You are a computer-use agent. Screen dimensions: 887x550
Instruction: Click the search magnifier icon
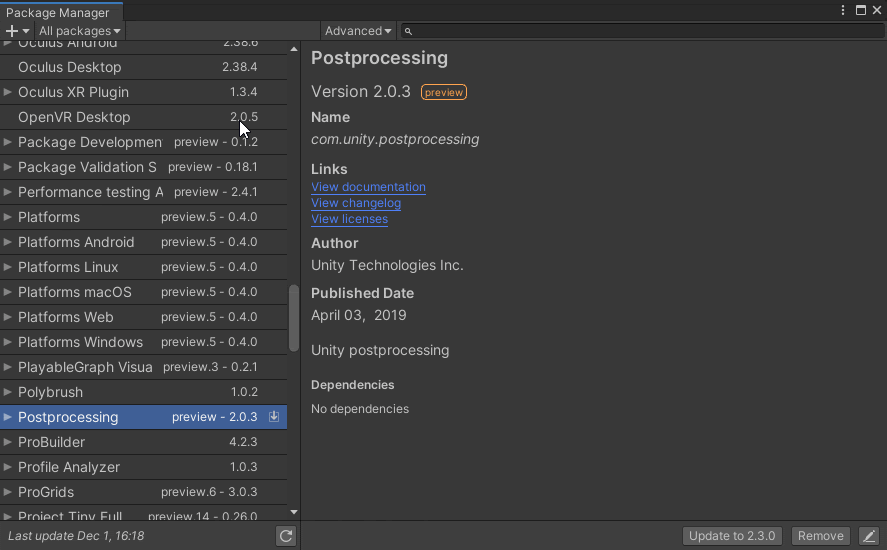(x=408, y=32)
